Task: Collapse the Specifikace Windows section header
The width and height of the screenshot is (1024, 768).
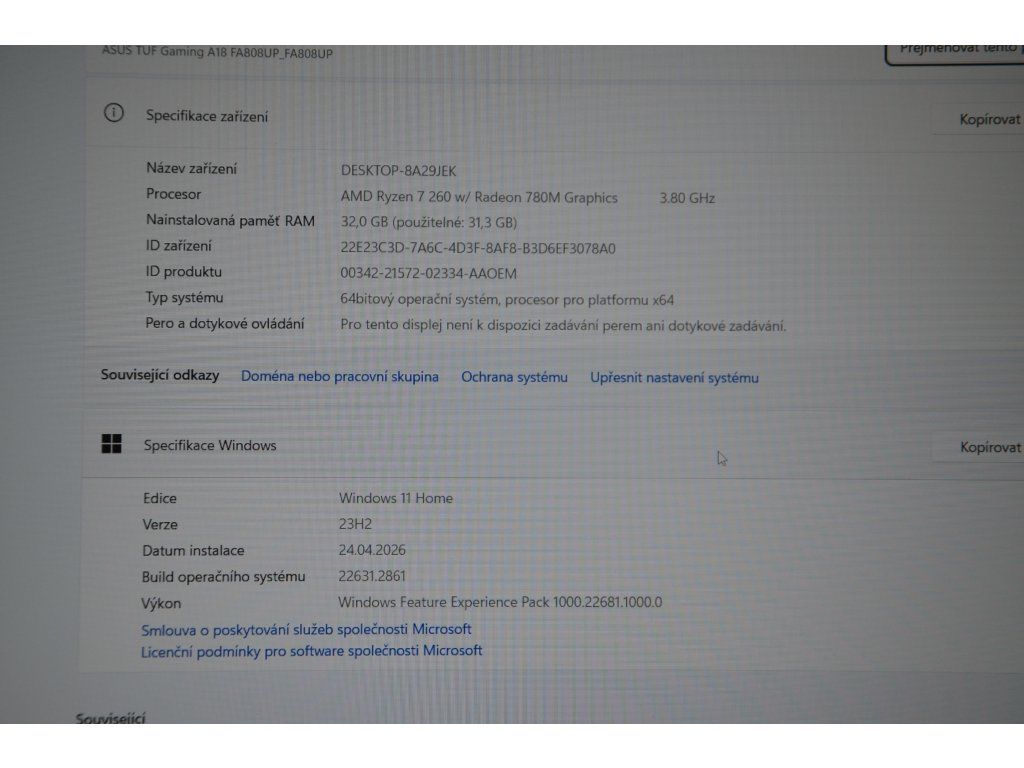Action: click(555, 446)
